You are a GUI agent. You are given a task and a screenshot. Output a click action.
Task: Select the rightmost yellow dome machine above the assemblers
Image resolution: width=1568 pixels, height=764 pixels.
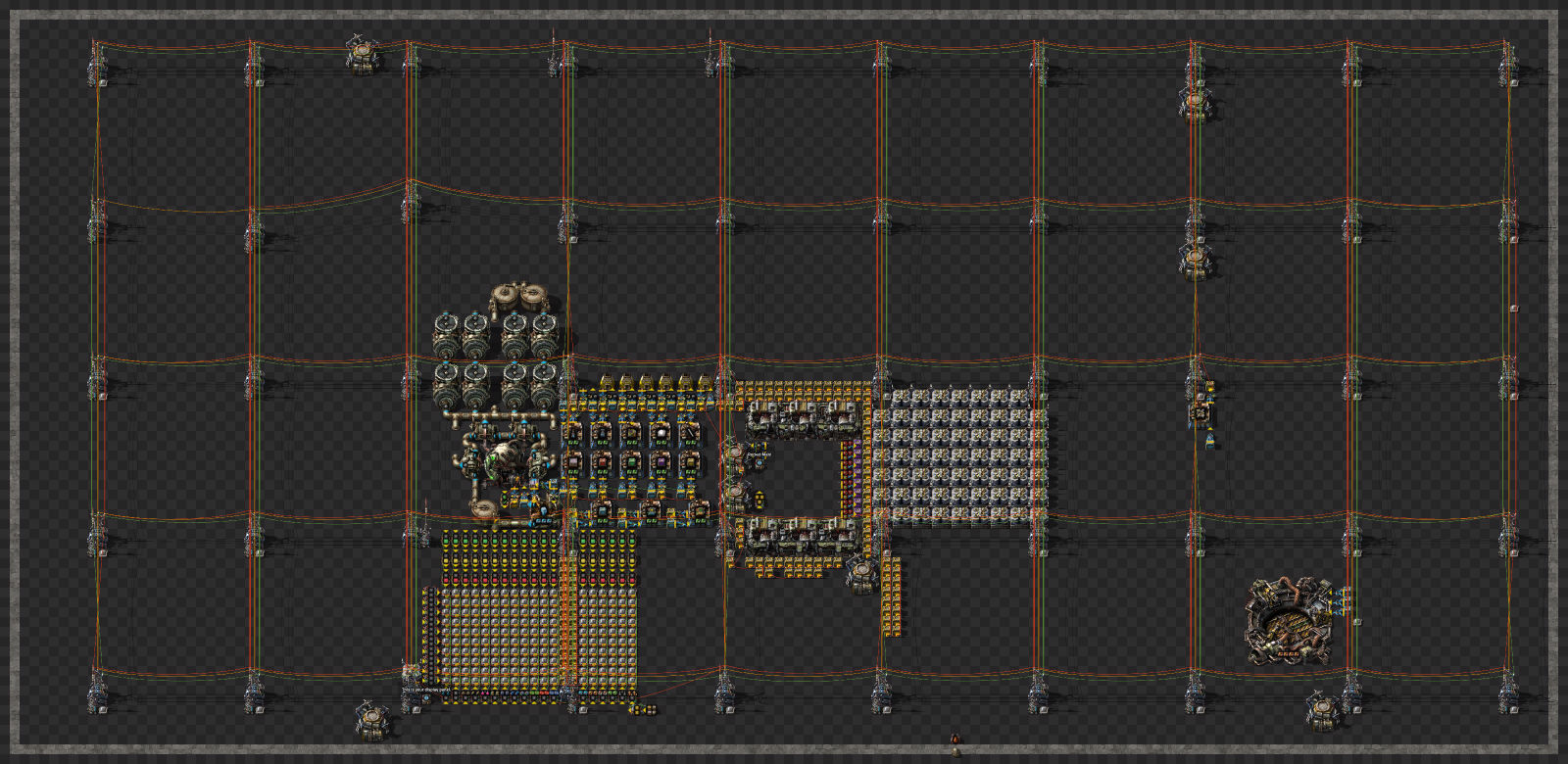click(705, 382)
